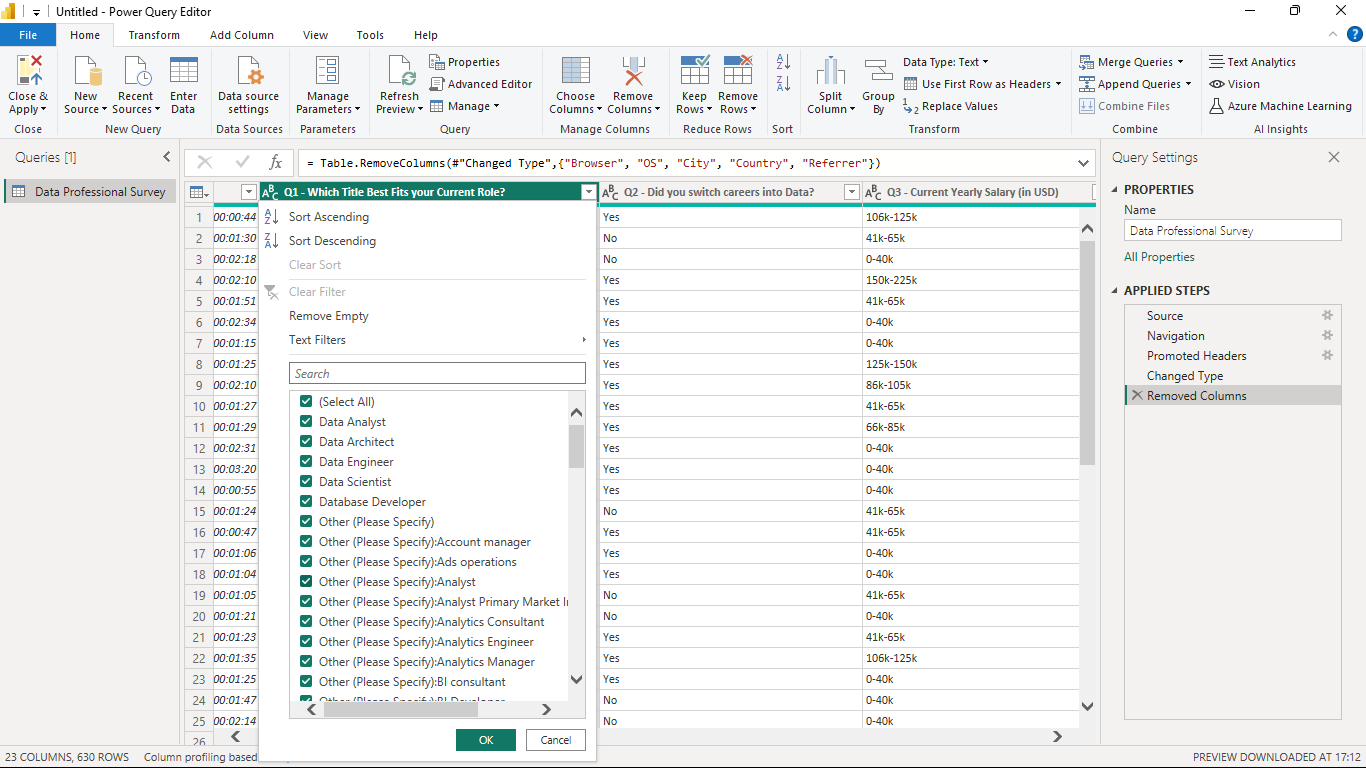Image resolution: width=1366 pixels, height=768 pixels.
Task: Uncheck the Database Developer filter value
Action: pos(306,502)
